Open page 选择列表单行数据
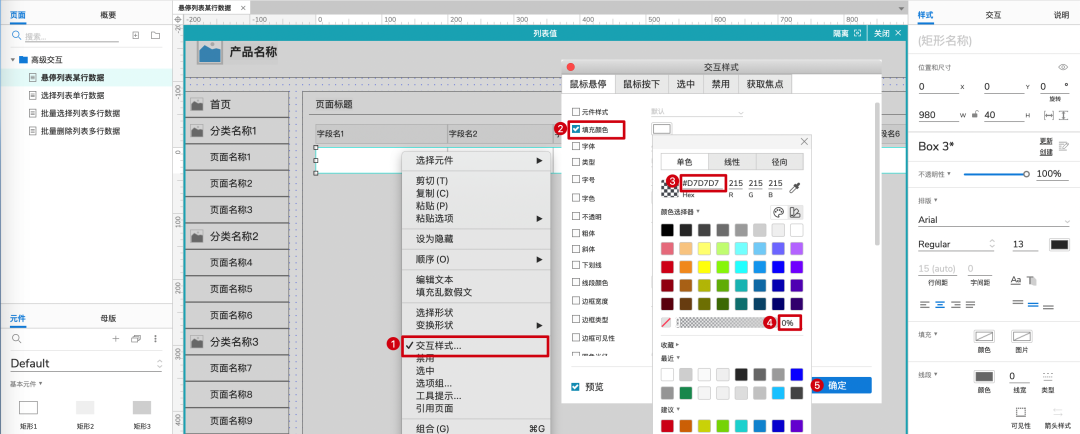This screenshot has height=434, width=1080. 72,95
